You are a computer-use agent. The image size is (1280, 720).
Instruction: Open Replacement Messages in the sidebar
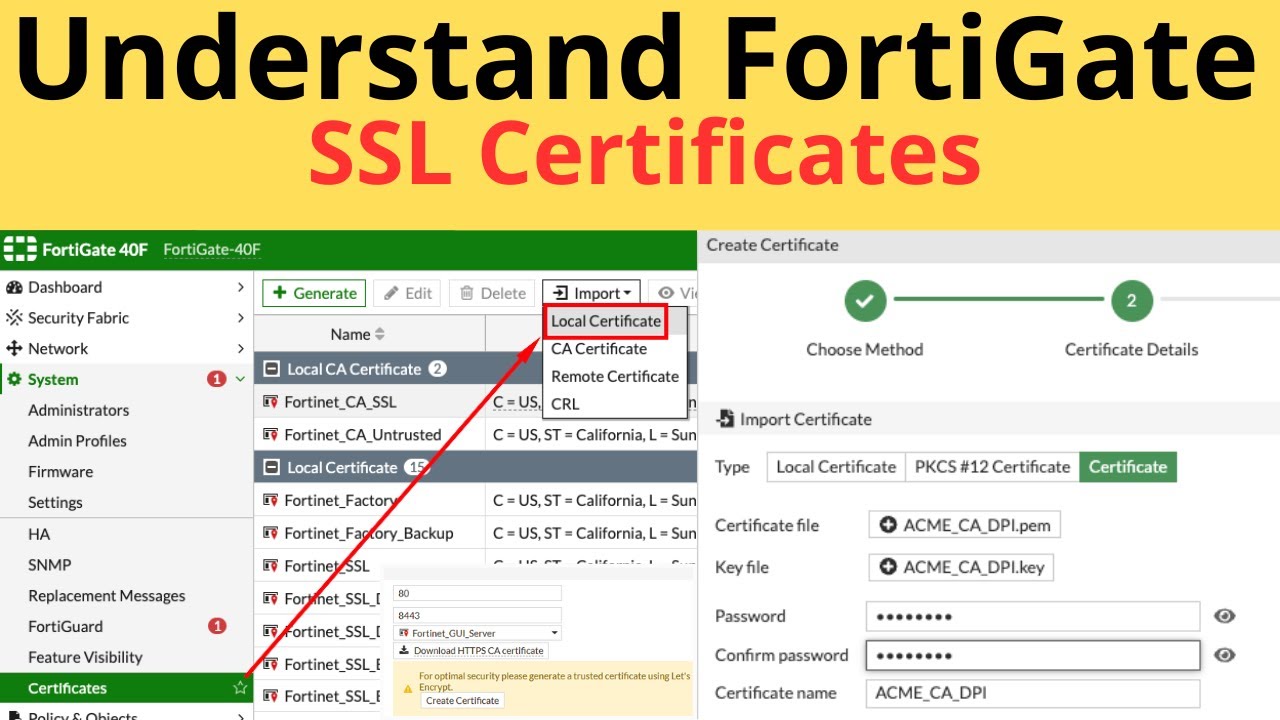[x=107, y=596]
